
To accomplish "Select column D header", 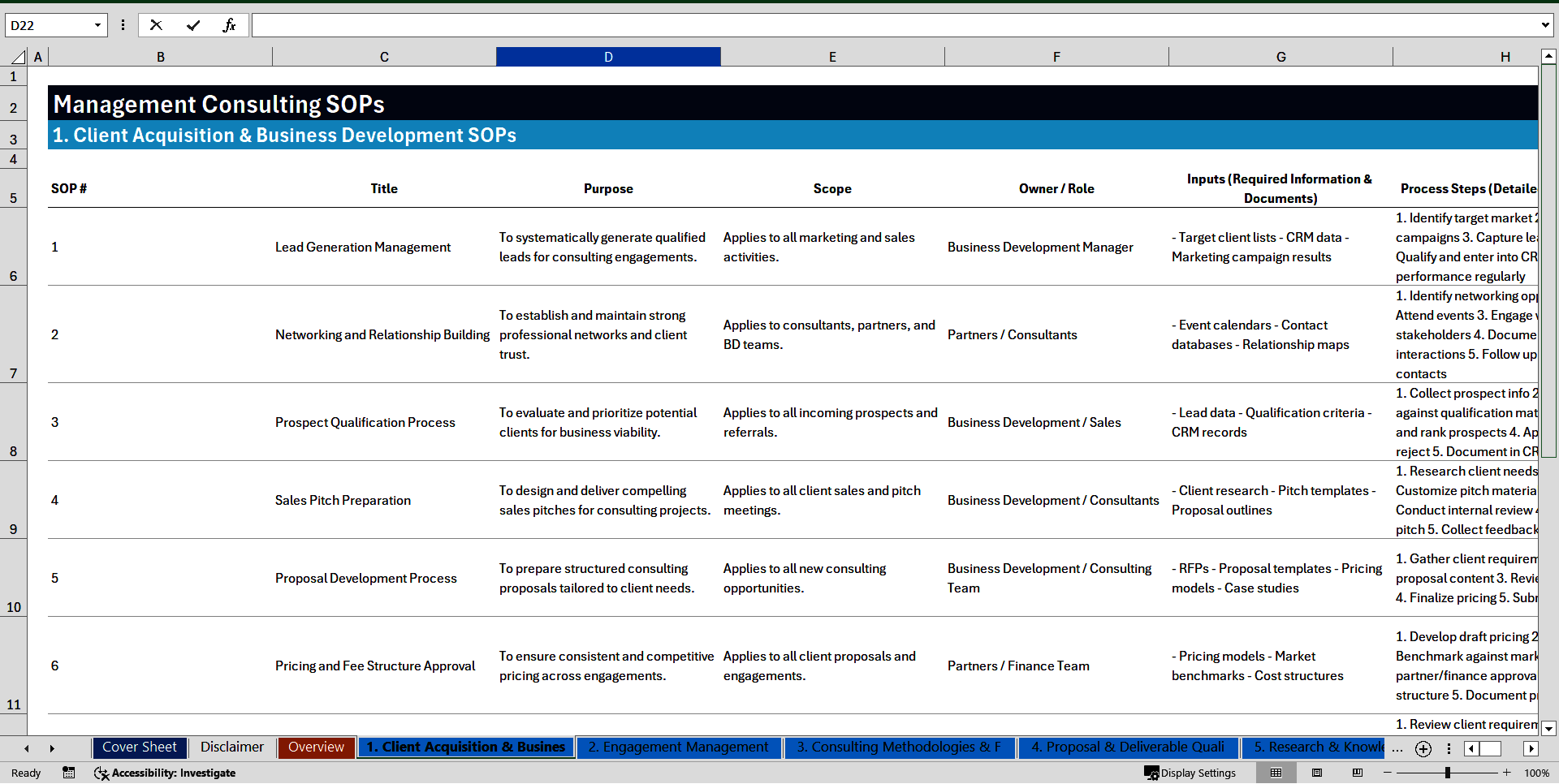I will click(x=608, y=57).
